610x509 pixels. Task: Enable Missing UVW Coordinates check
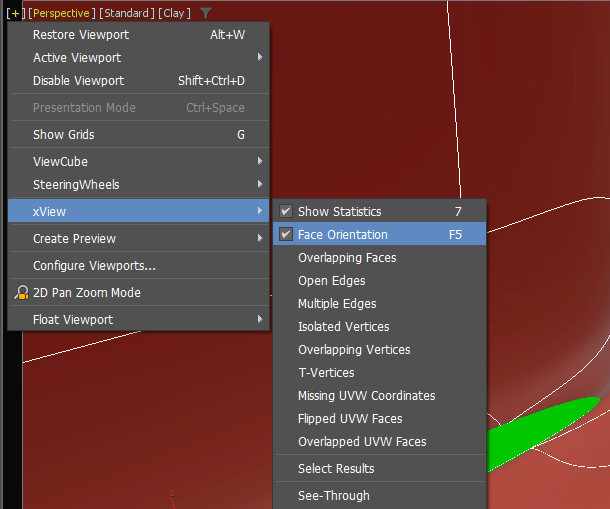coord(380,395)
